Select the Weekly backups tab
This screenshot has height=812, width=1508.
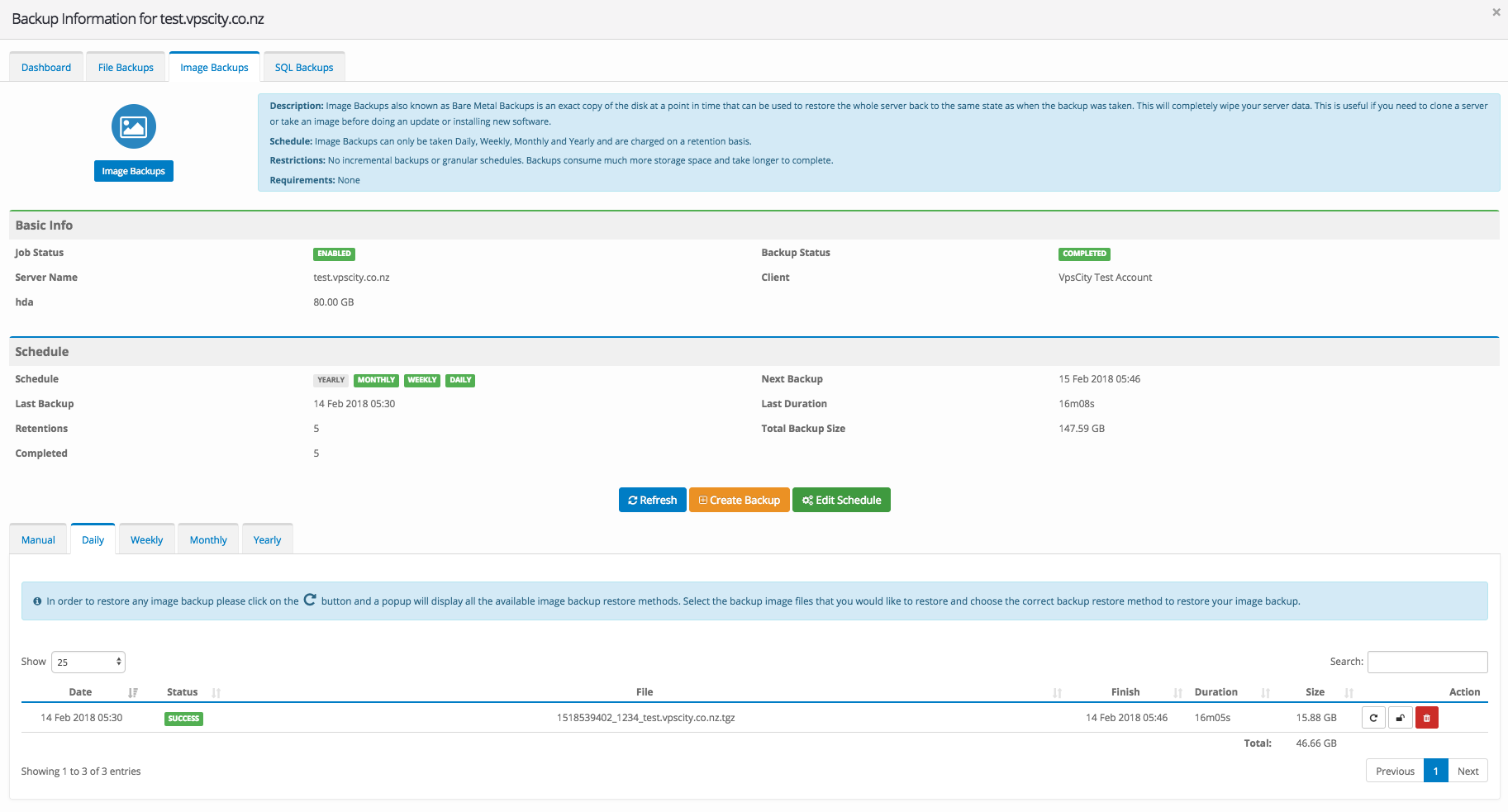tap(146, 540)
